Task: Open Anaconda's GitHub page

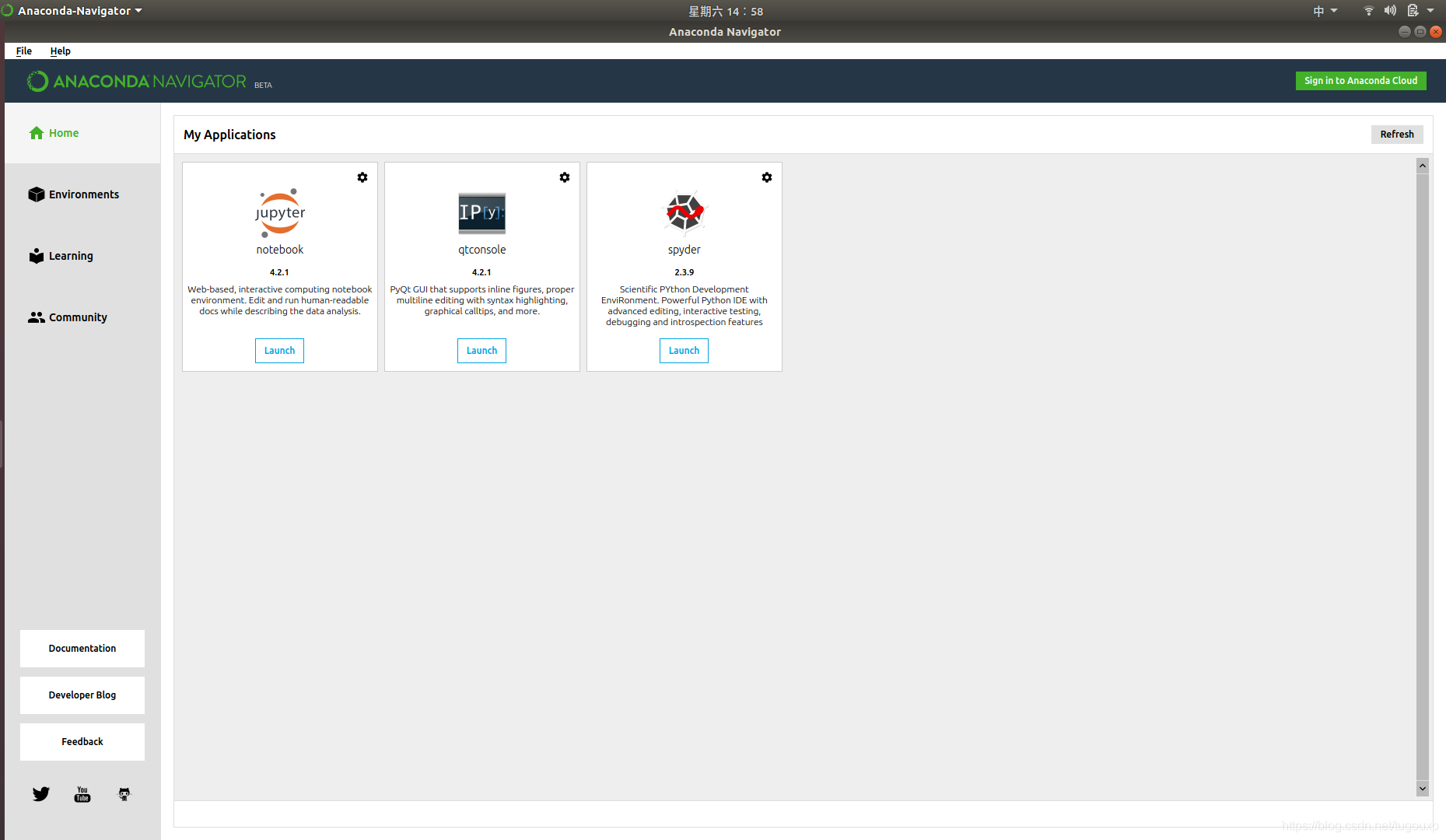Action: pyautogui.click(x=124, y=794)
